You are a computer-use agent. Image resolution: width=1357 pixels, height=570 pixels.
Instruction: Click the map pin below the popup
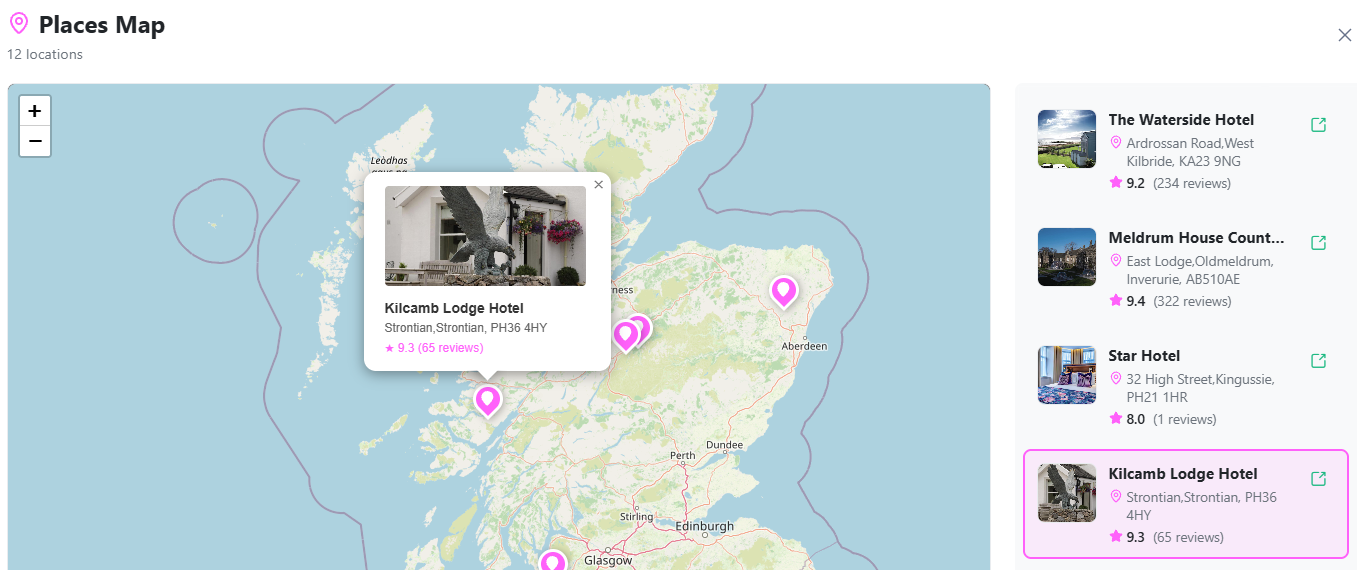pos(487,400)
